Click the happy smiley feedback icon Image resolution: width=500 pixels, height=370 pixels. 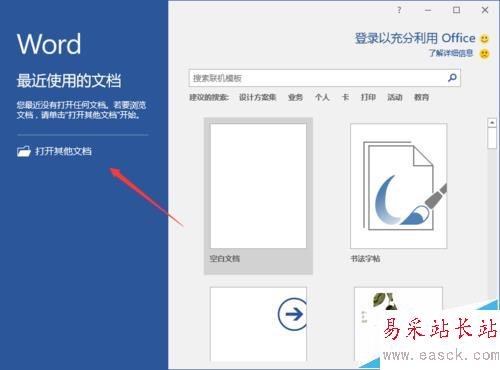coord(484,39)
